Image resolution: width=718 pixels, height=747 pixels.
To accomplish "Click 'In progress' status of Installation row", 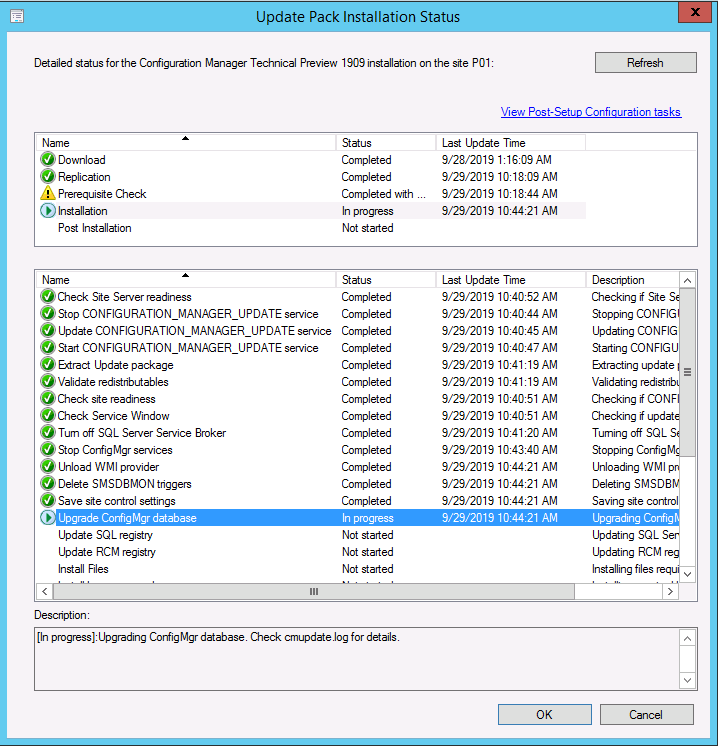I will click(367, 211).
